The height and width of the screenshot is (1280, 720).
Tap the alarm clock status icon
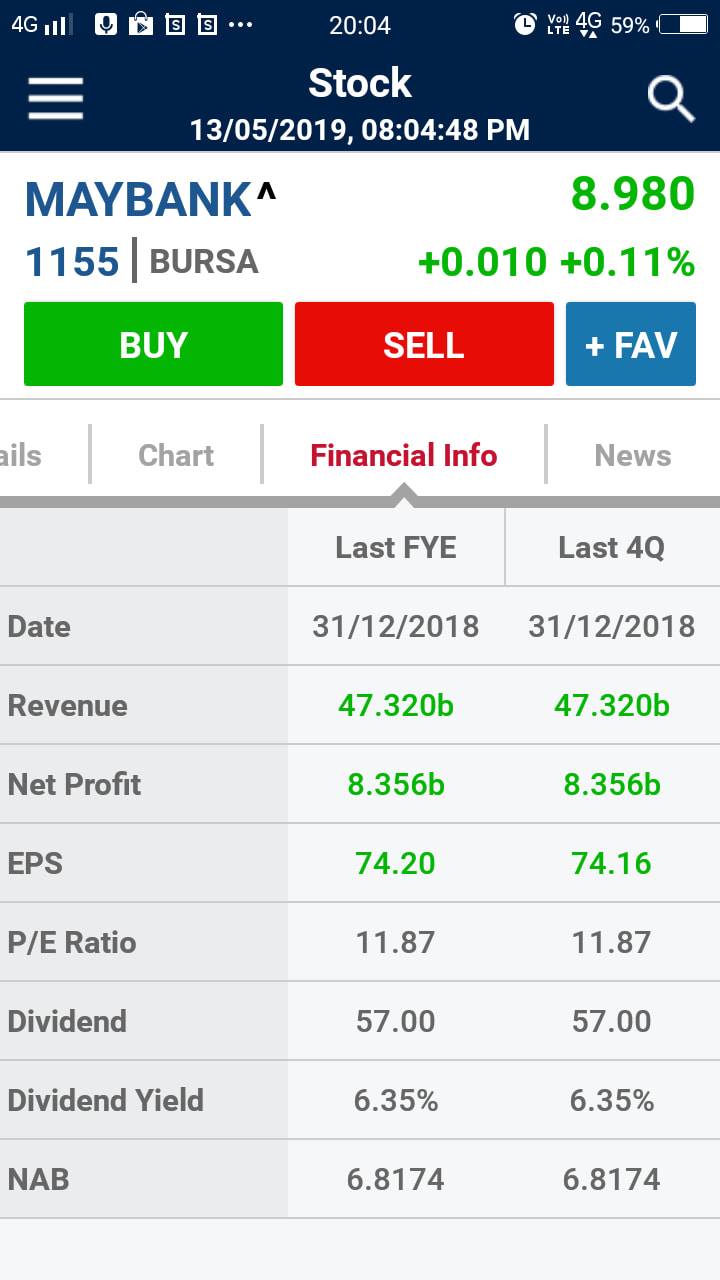point(525,24)
